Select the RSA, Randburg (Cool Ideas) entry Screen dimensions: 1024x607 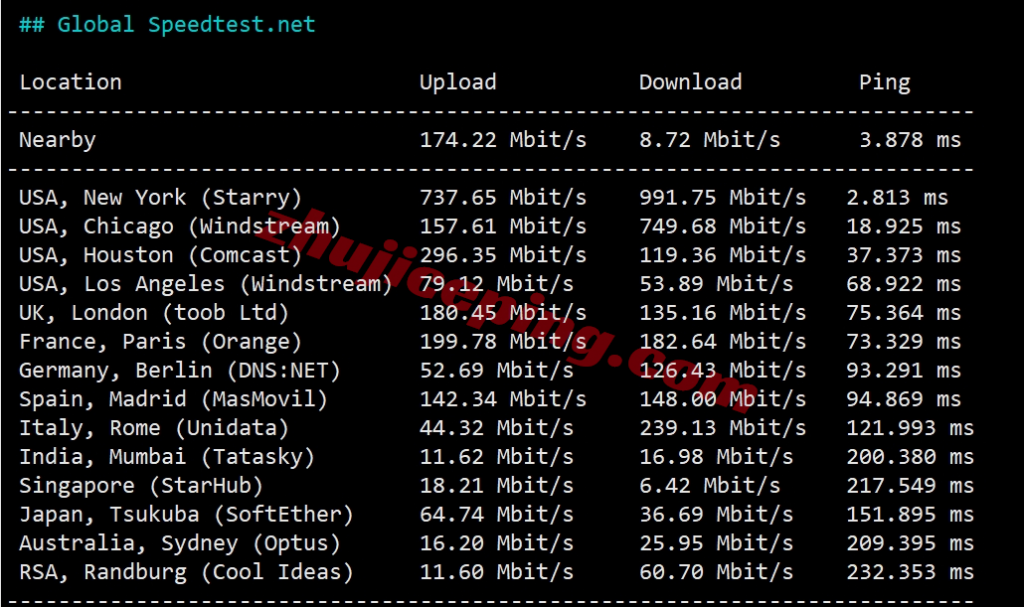[x=186, y=574]
